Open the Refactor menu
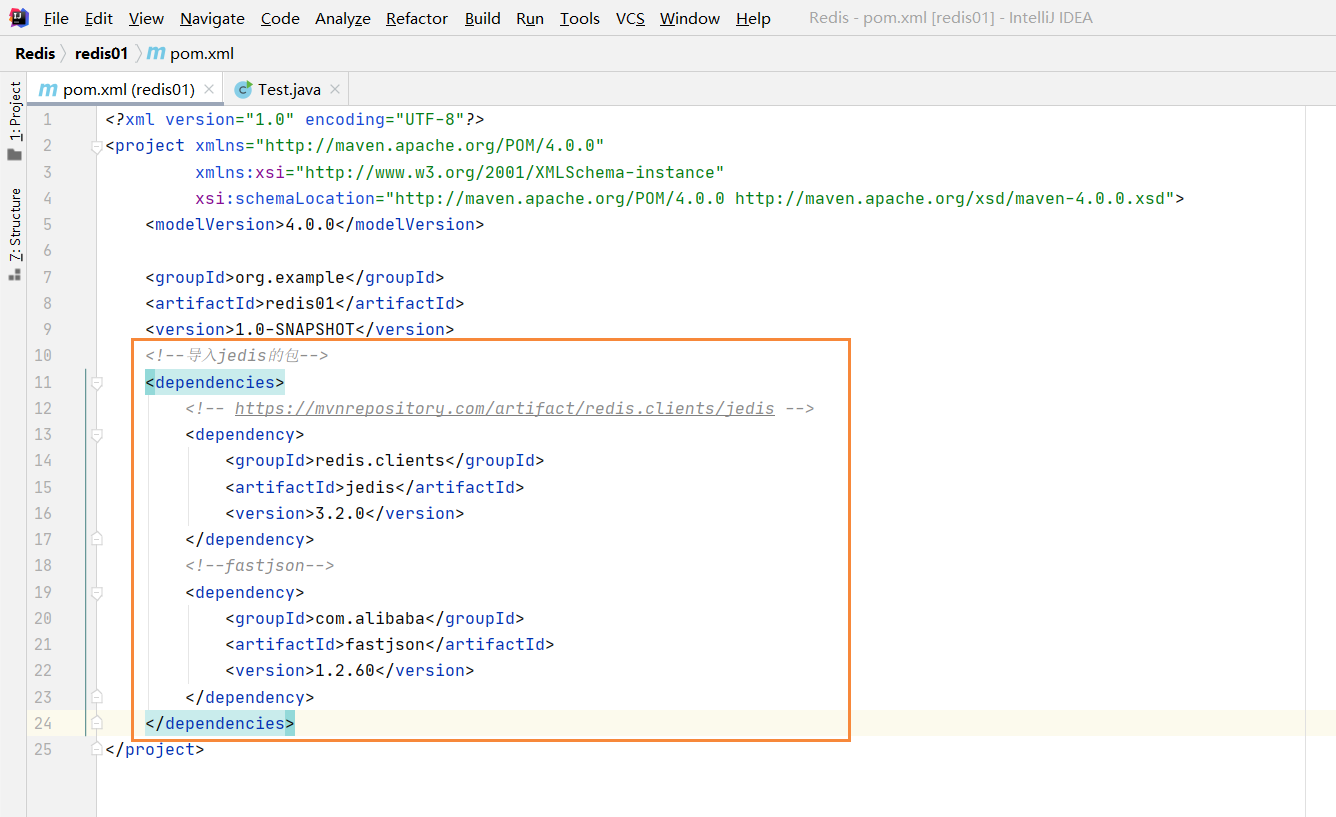The image size is (1336, 817). tap(417, 18)
